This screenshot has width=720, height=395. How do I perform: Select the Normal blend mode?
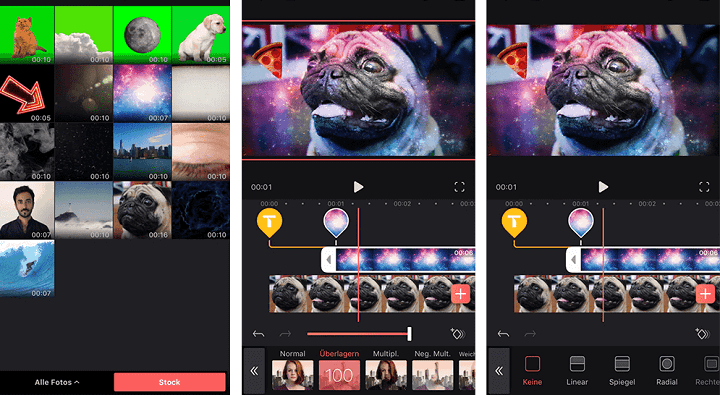point(292,371)
